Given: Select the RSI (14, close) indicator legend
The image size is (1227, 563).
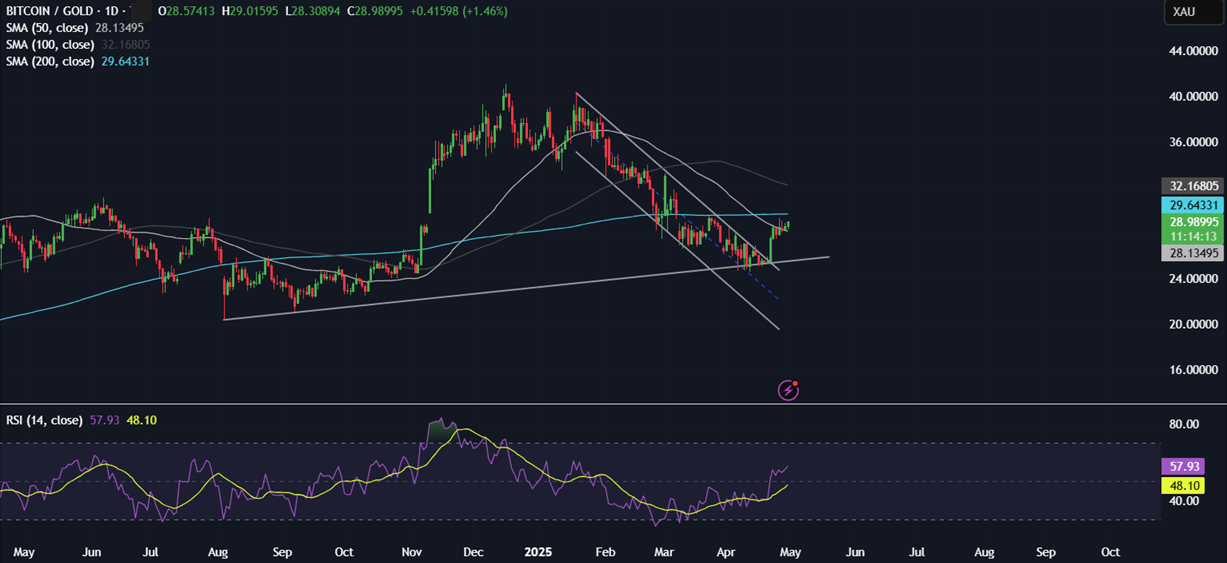Looking at the screenshot, I should (43, 420).
